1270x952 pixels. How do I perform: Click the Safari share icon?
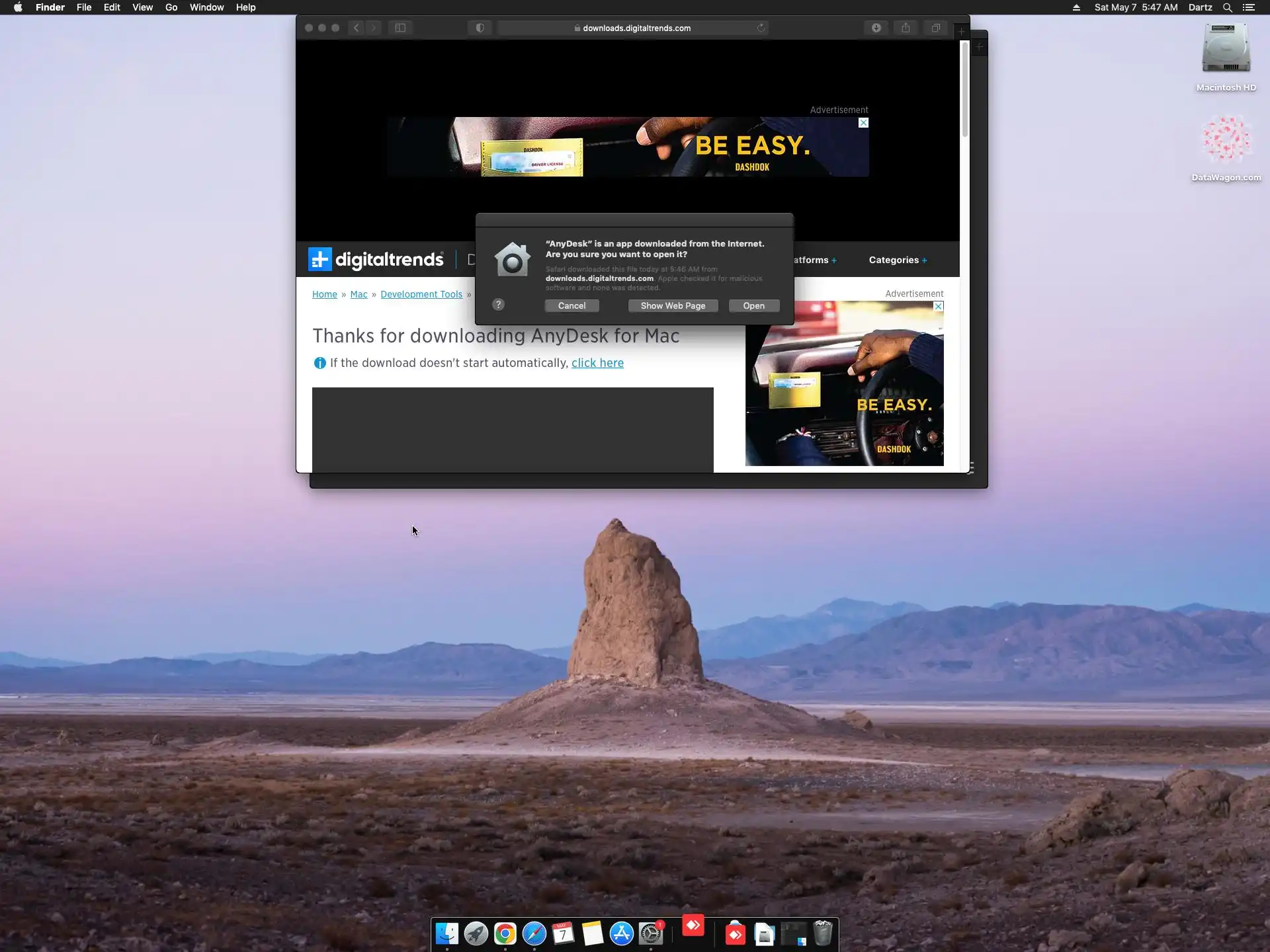[906, 28]
